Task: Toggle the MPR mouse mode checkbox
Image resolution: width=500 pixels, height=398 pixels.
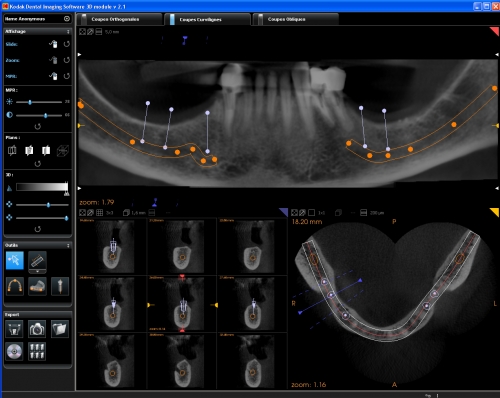Action: pyautogui.click(x=53, y=76)
